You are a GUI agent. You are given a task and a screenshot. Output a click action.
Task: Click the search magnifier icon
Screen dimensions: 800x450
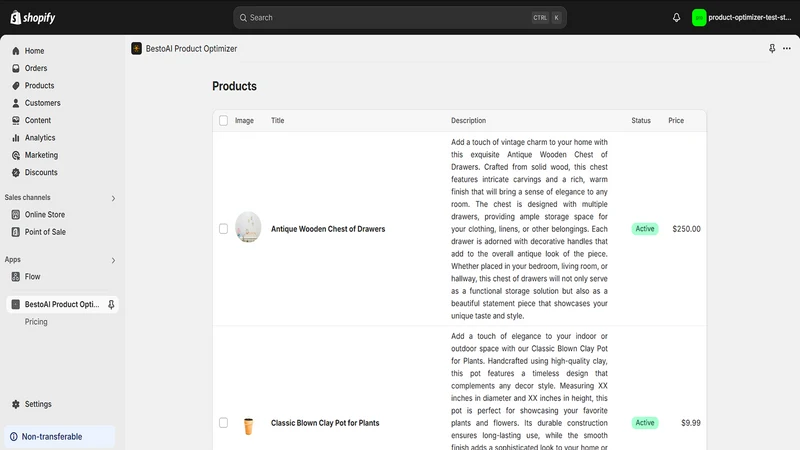243,18
